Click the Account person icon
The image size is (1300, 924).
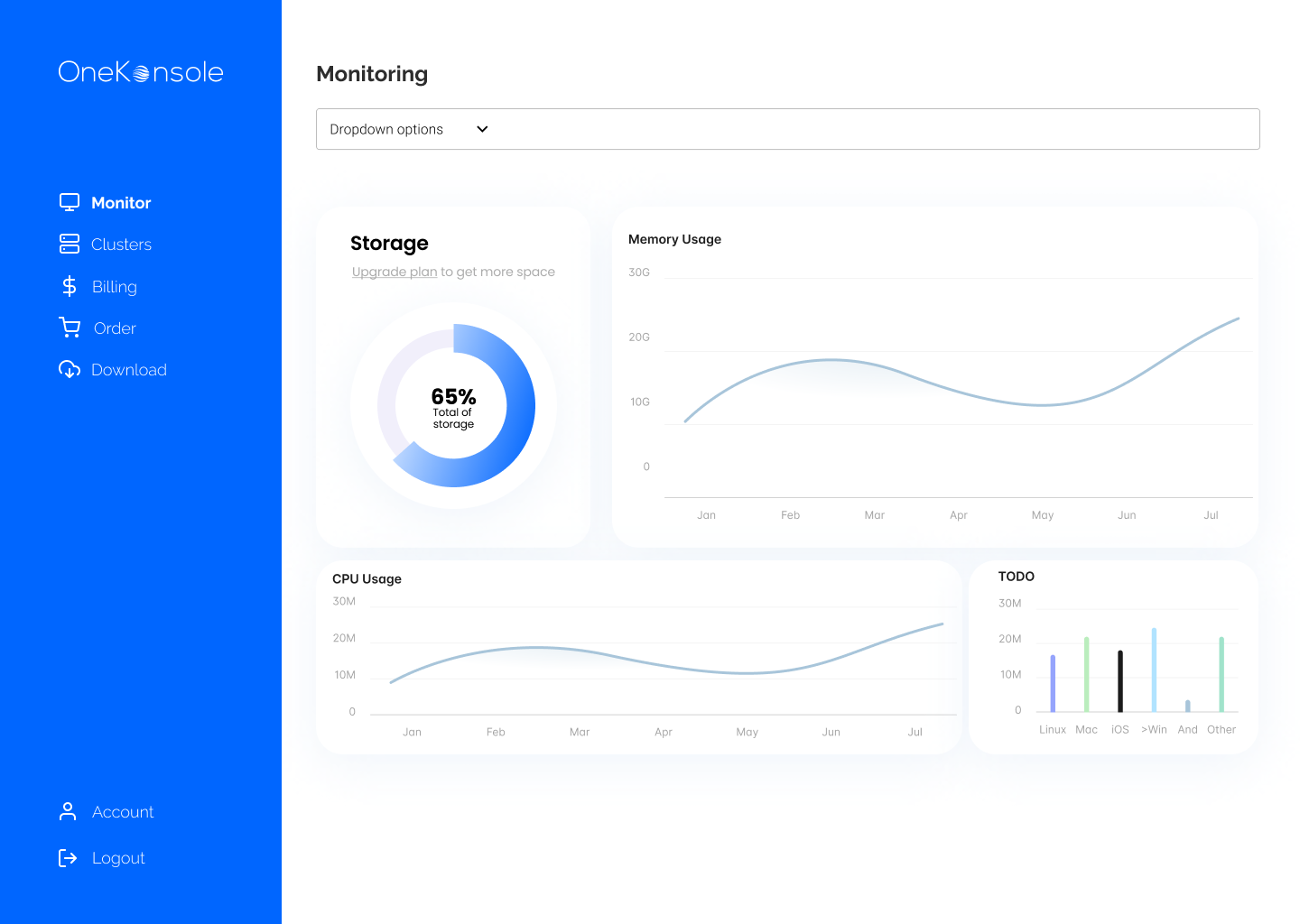tap(68, 811)
